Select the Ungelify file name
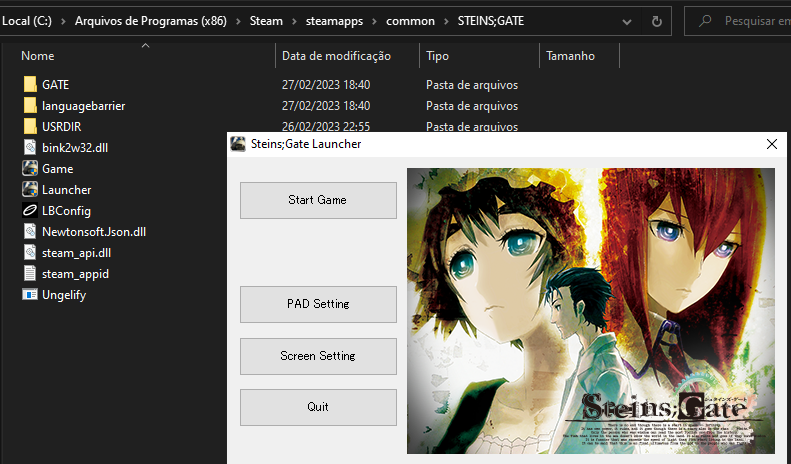This screenshot has width=791, height=464. (x=64, y=295)
